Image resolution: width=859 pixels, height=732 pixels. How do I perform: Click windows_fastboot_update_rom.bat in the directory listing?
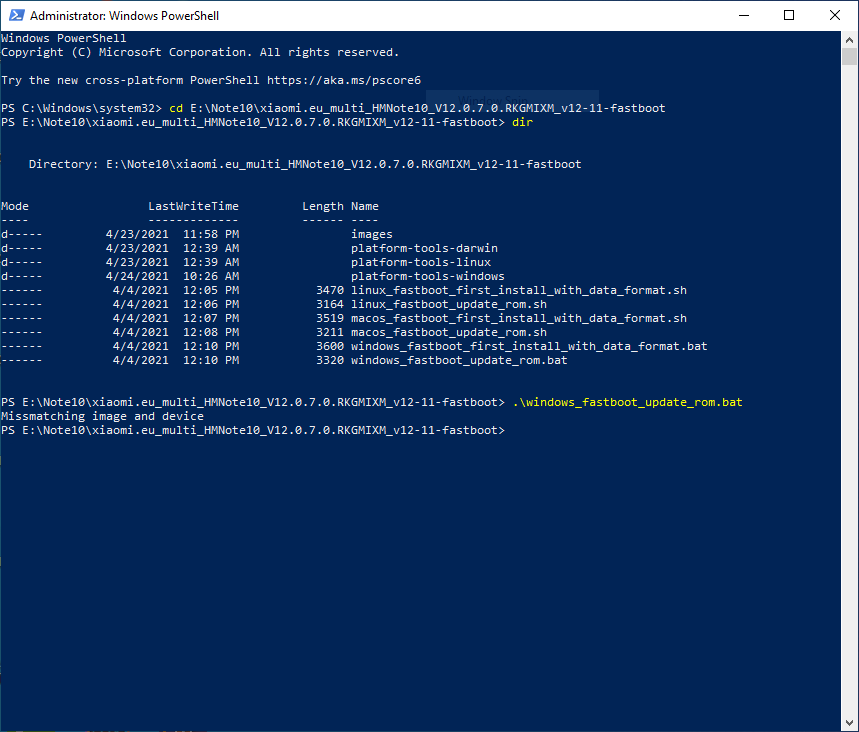point(459,360)
